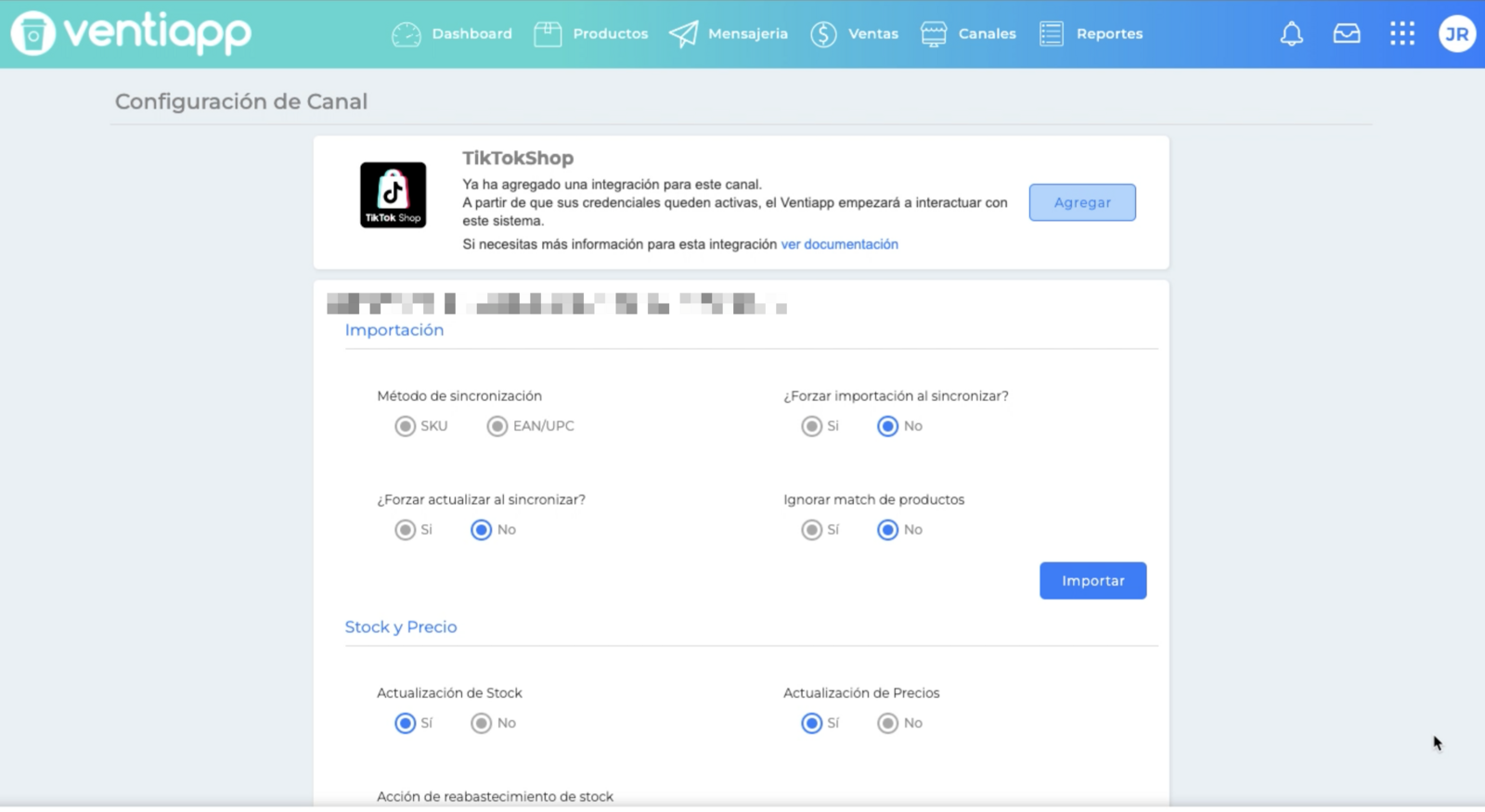Select No for Forzar importación al sincronizar
Screen dimensions: 1485x812
(x=888, y=426)
